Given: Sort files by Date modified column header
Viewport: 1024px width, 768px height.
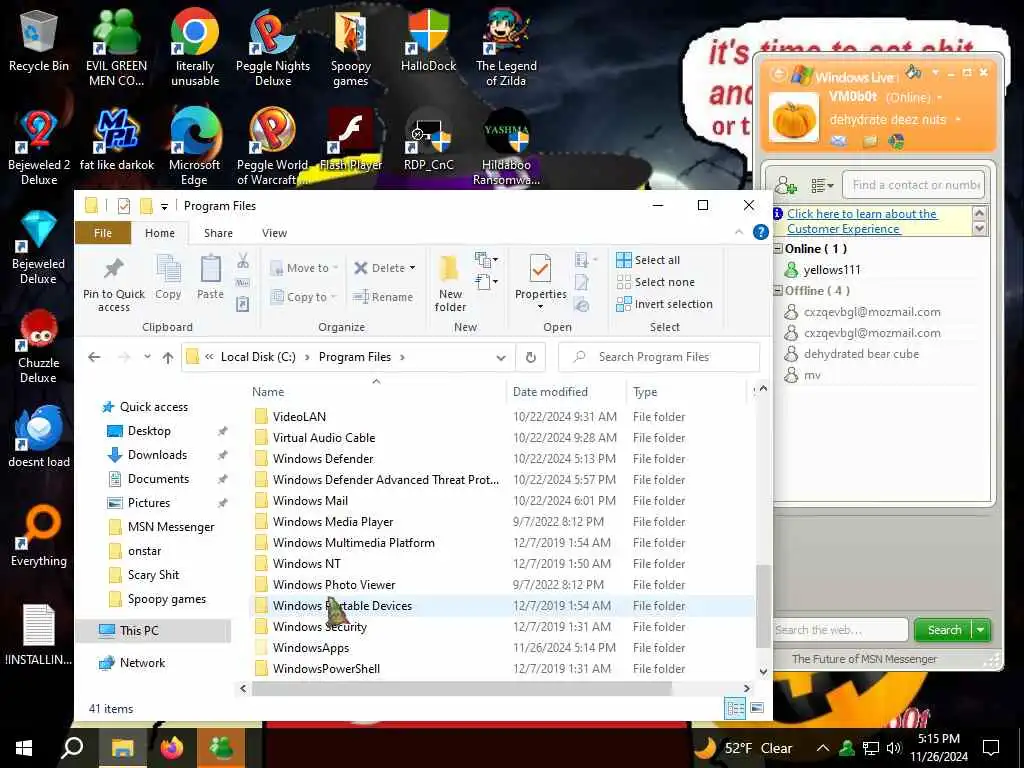Looking at the screenshot, I should pos(566,392).
